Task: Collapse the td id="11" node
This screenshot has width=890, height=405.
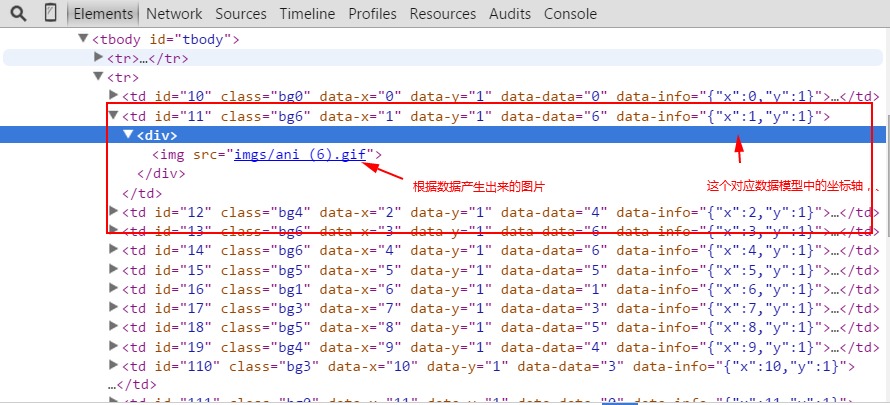Action: pyautogui.click(x=113, y=116)
